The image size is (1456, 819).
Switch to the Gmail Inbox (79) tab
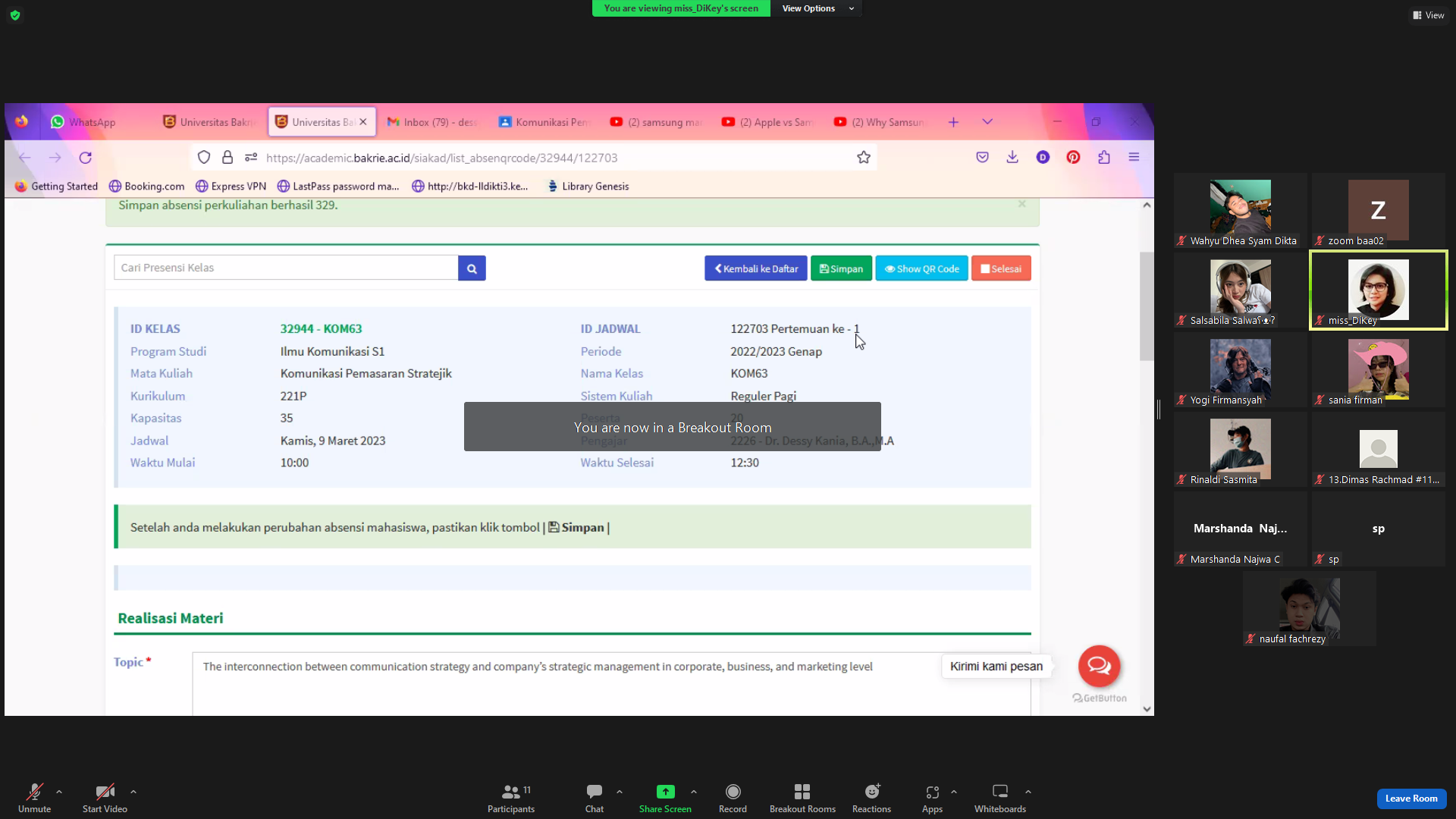tap(432, 122)
